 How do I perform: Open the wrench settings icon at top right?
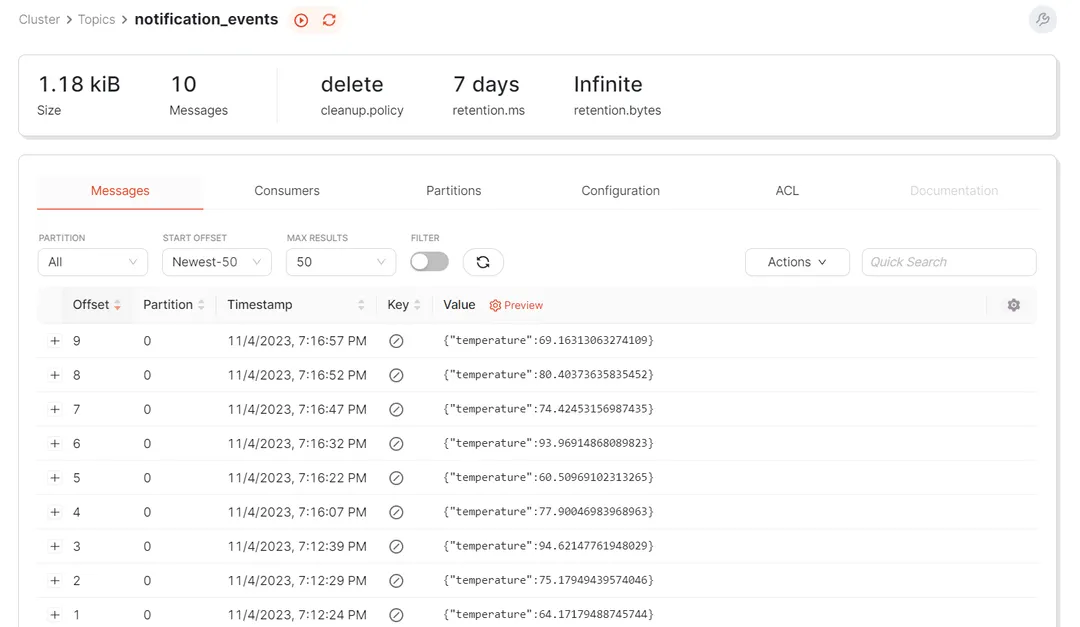pos(1042,19)
